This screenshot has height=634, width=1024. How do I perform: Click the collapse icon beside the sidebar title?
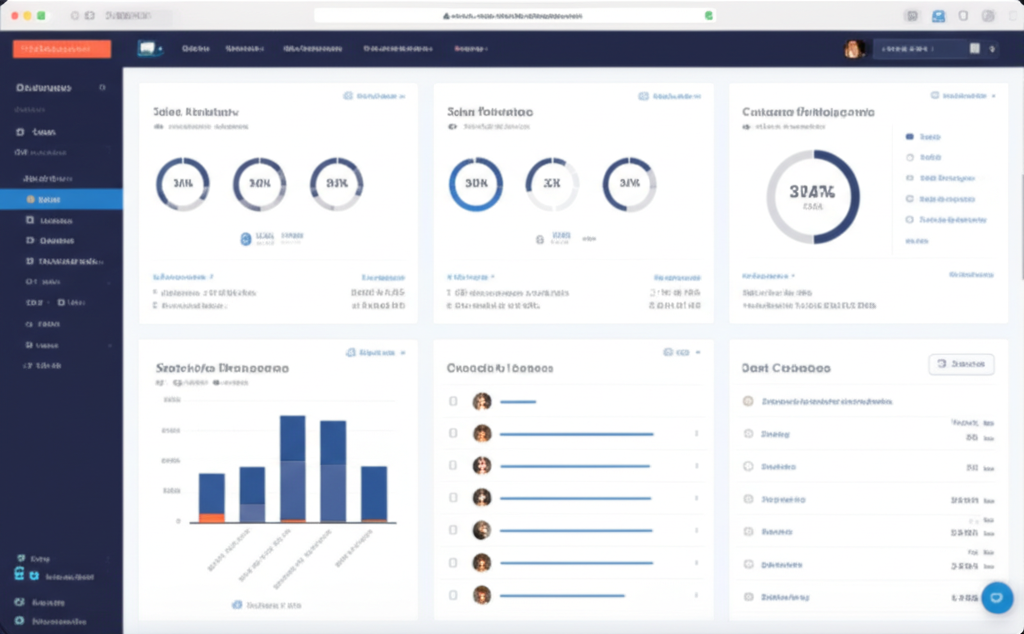pyautogui.click(x=102, y=88)
